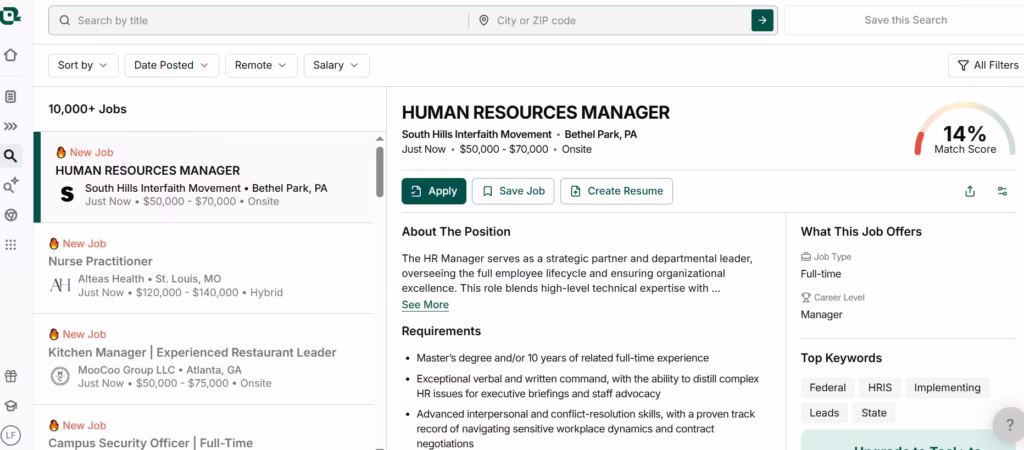The image size is (1024, 450).
Task: Click the 10,000+ Jobs count text
Action: [88, 109]
